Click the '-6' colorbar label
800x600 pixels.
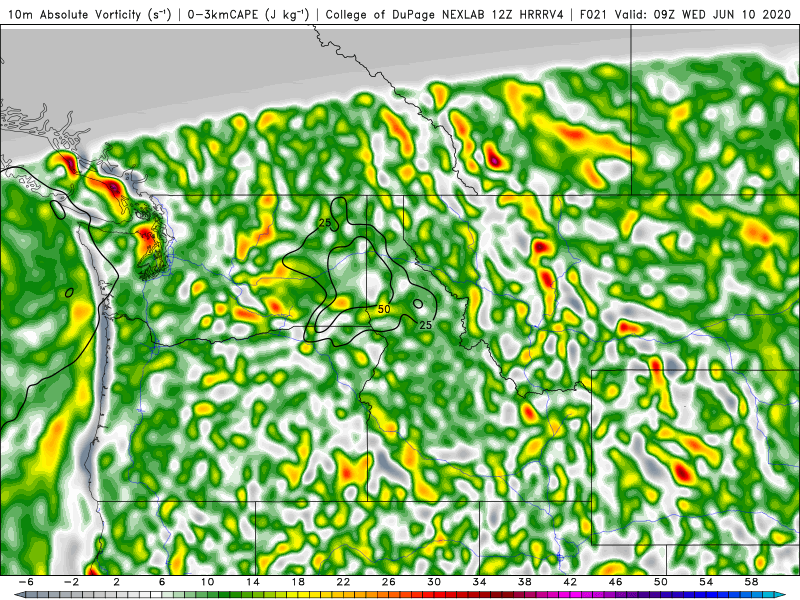[26, 582]
